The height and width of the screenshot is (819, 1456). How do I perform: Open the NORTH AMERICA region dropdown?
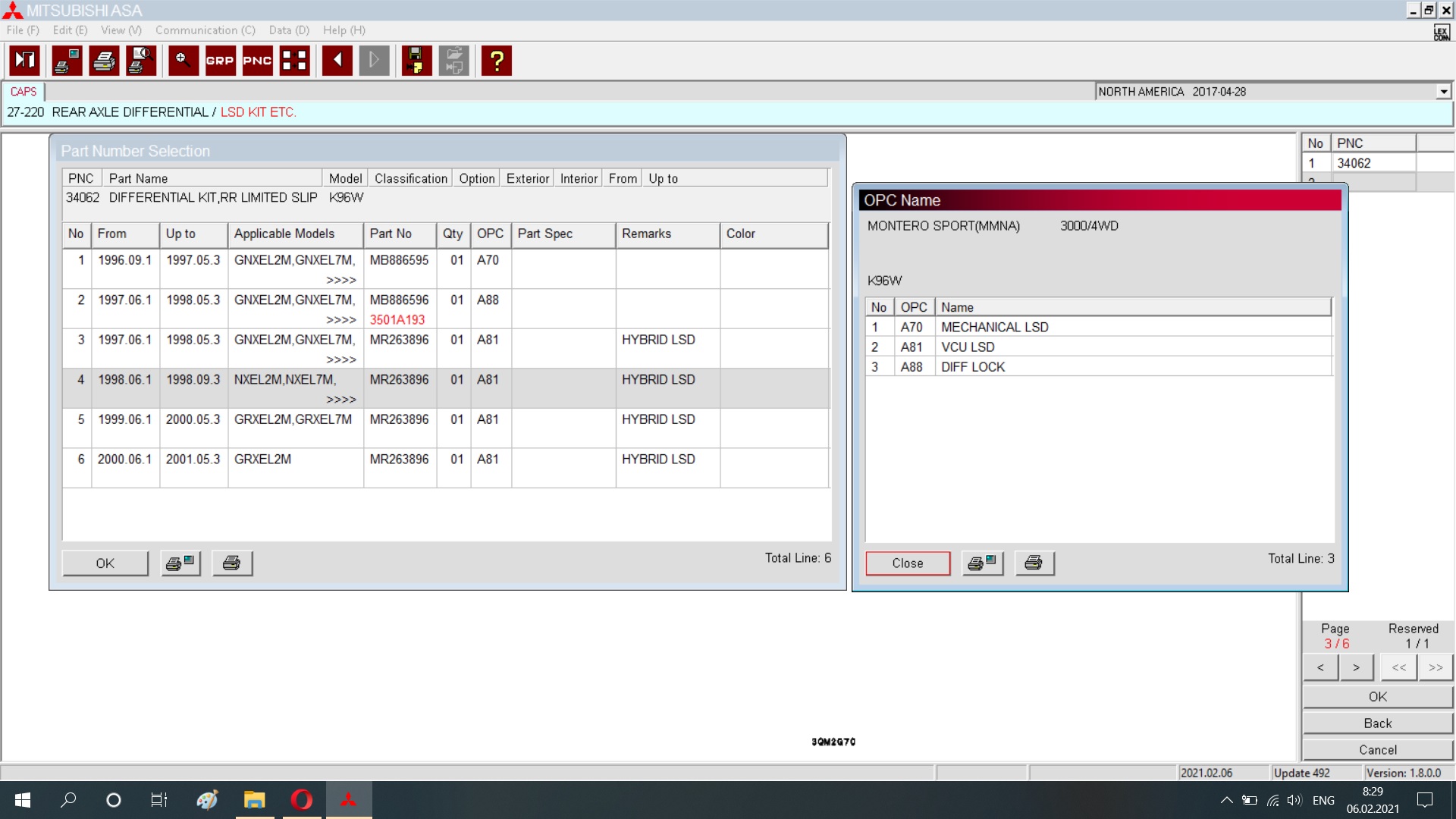[x=1443, y=92]
